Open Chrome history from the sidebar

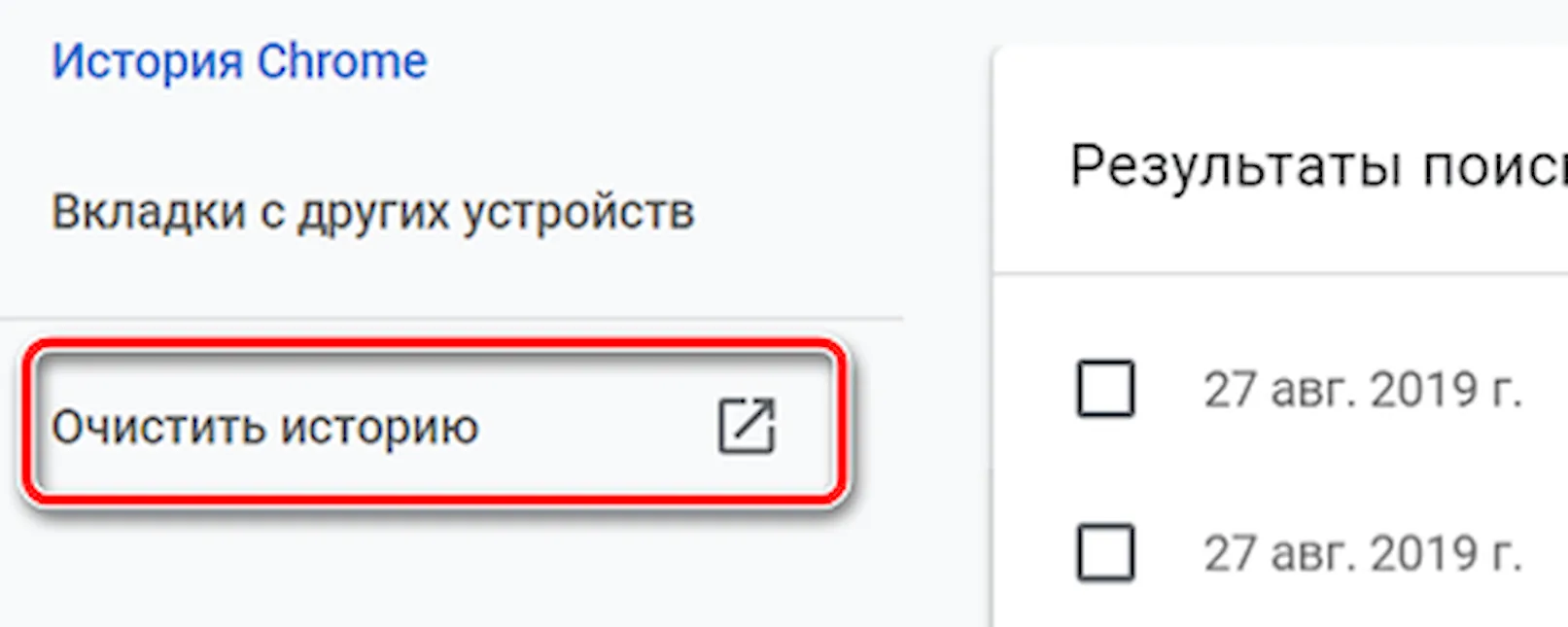238,61
